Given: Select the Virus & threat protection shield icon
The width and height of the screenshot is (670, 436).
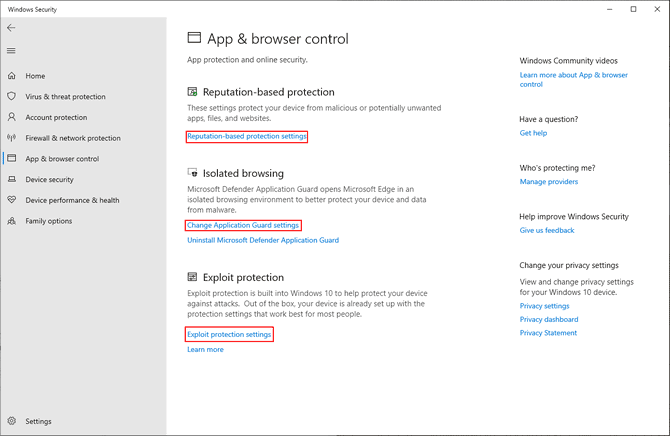Looking at the screenshot, I should (x=12, y=97).
